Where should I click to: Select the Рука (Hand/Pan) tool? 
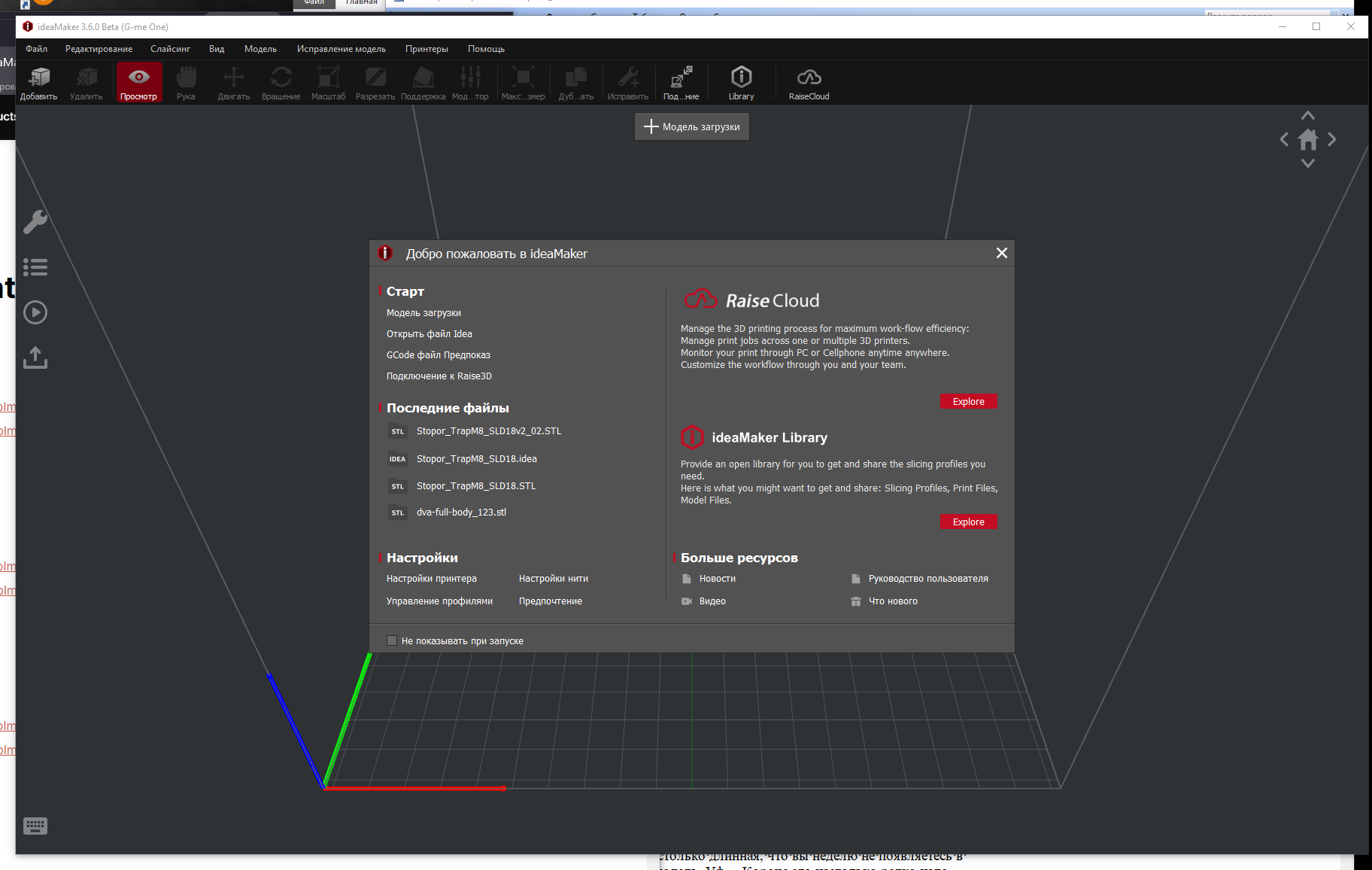click(x=186, y=83)
